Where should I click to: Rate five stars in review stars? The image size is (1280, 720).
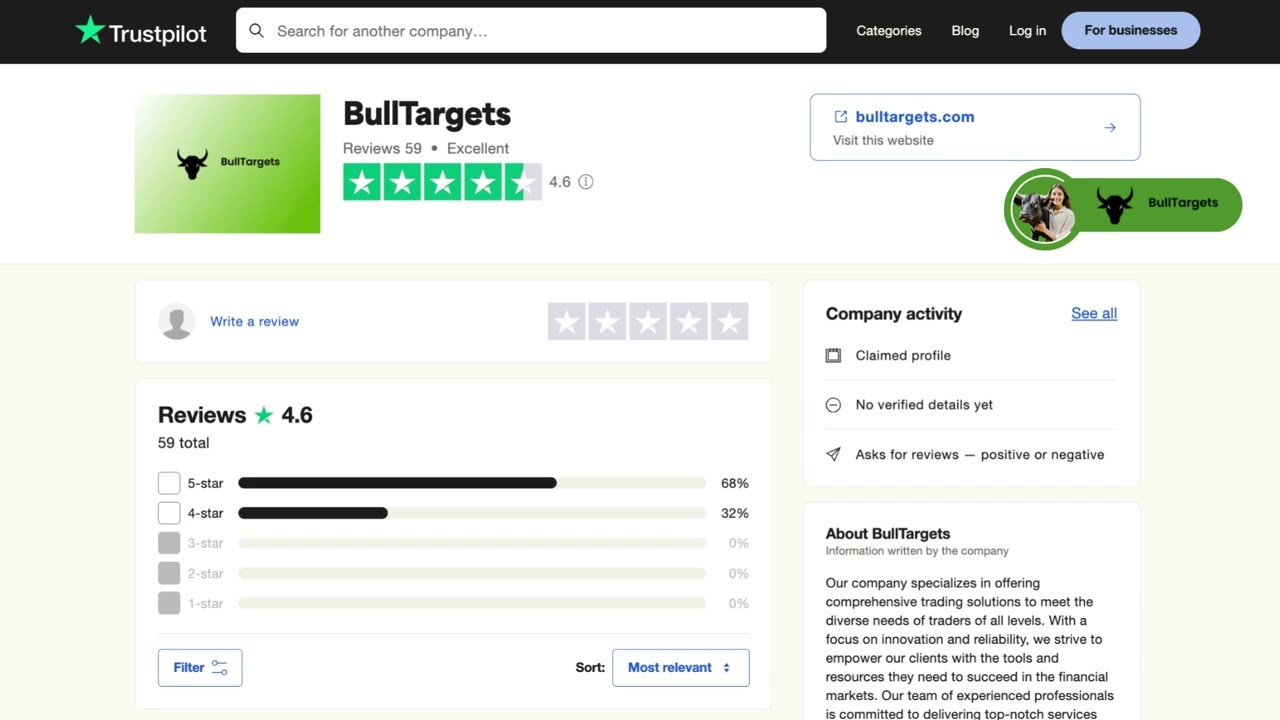(730, 322)
